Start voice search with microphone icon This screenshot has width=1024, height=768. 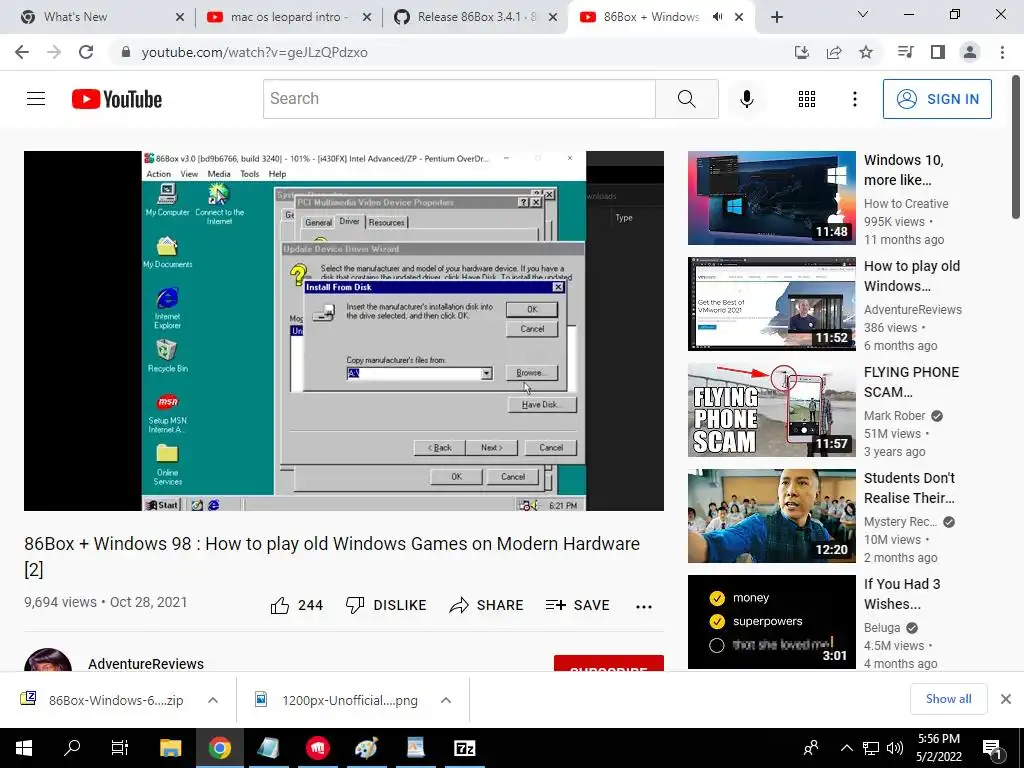point(747,99)
